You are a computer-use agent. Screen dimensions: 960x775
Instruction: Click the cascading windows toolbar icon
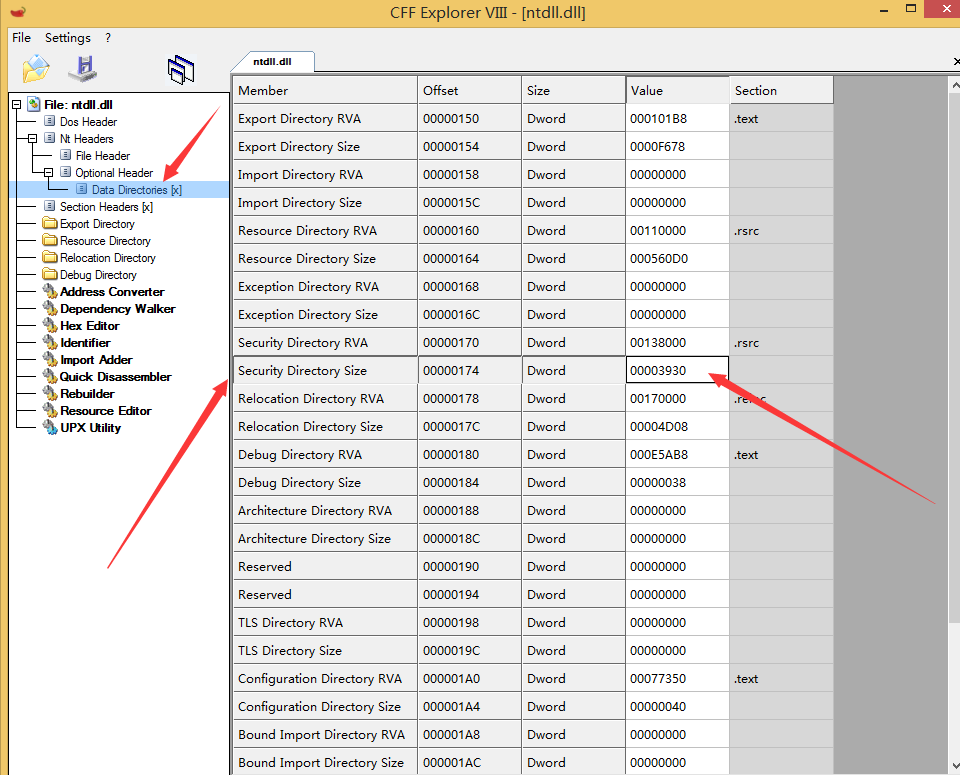click(181, 69)
